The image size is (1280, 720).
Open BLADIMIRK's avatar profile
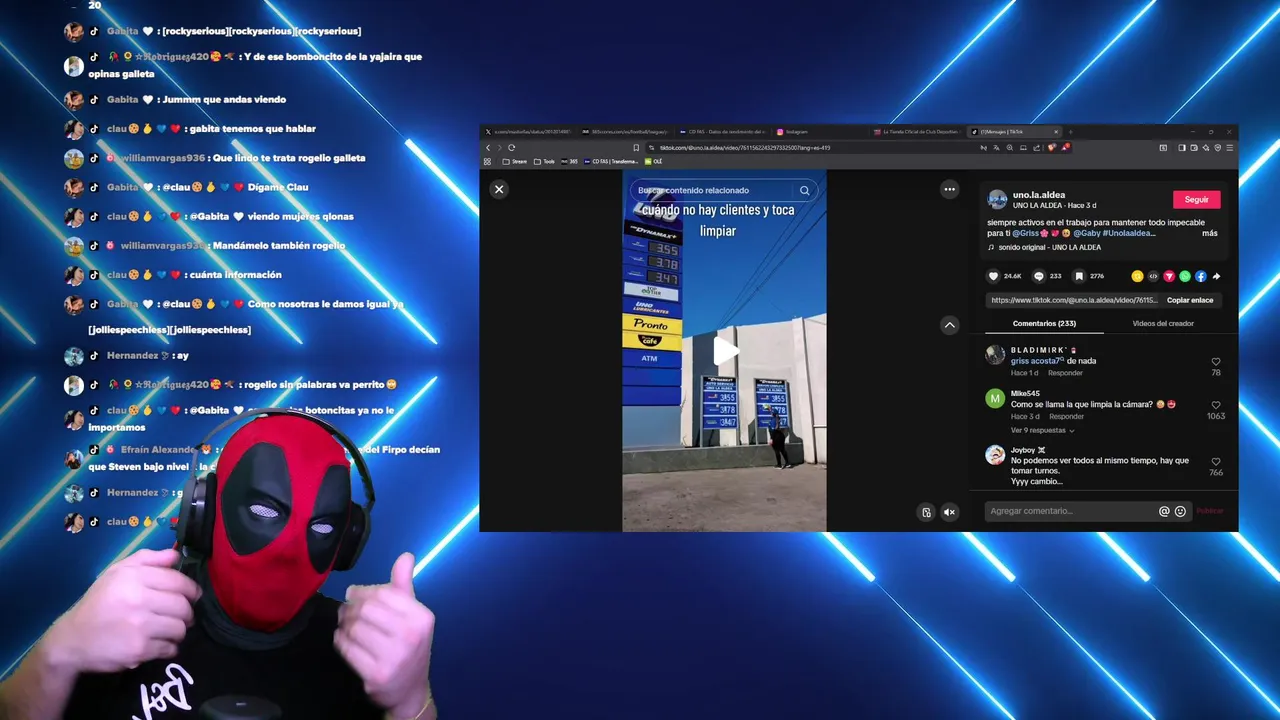[995, 355]
